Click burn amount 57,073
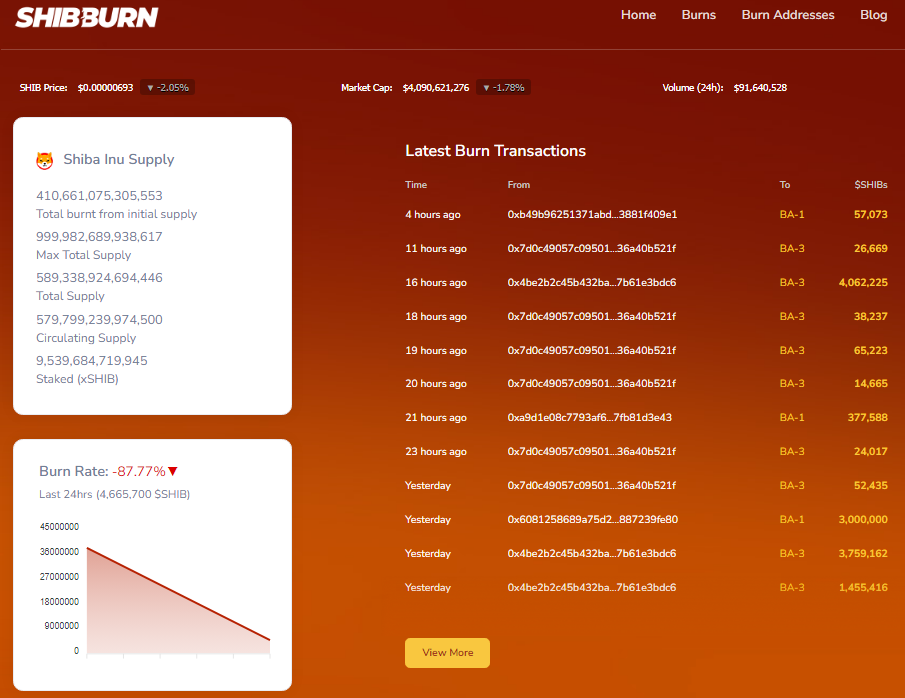The image size is (905, 698). (870, 215)
